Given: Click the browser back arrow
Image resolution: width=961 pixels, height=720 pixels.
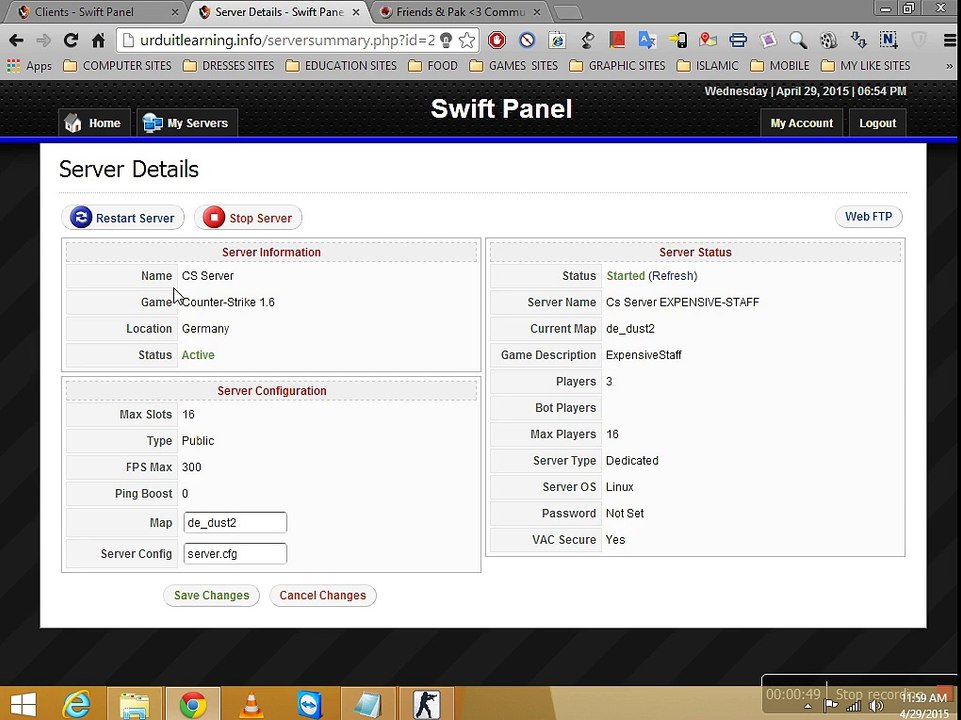Looking at the screenshot, I should (x=17, y=40).
